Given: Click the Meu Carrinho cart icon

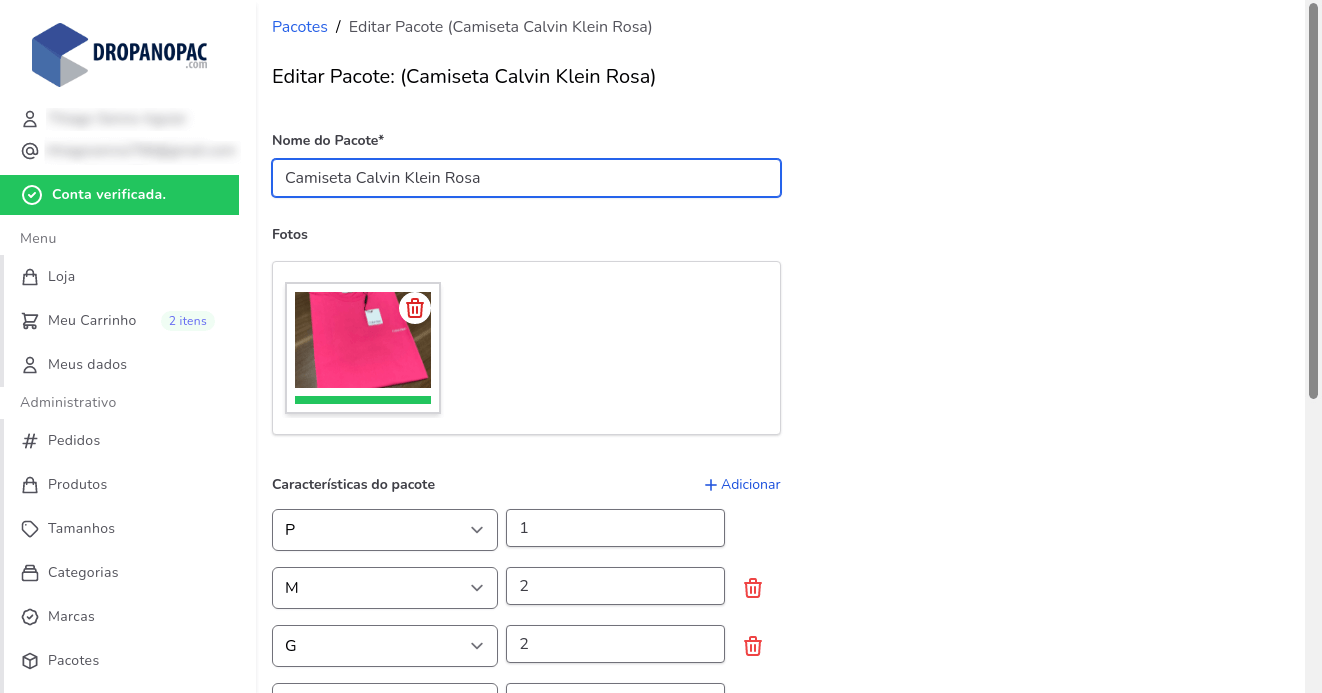Looking at the screenshot, I should 30,321.
